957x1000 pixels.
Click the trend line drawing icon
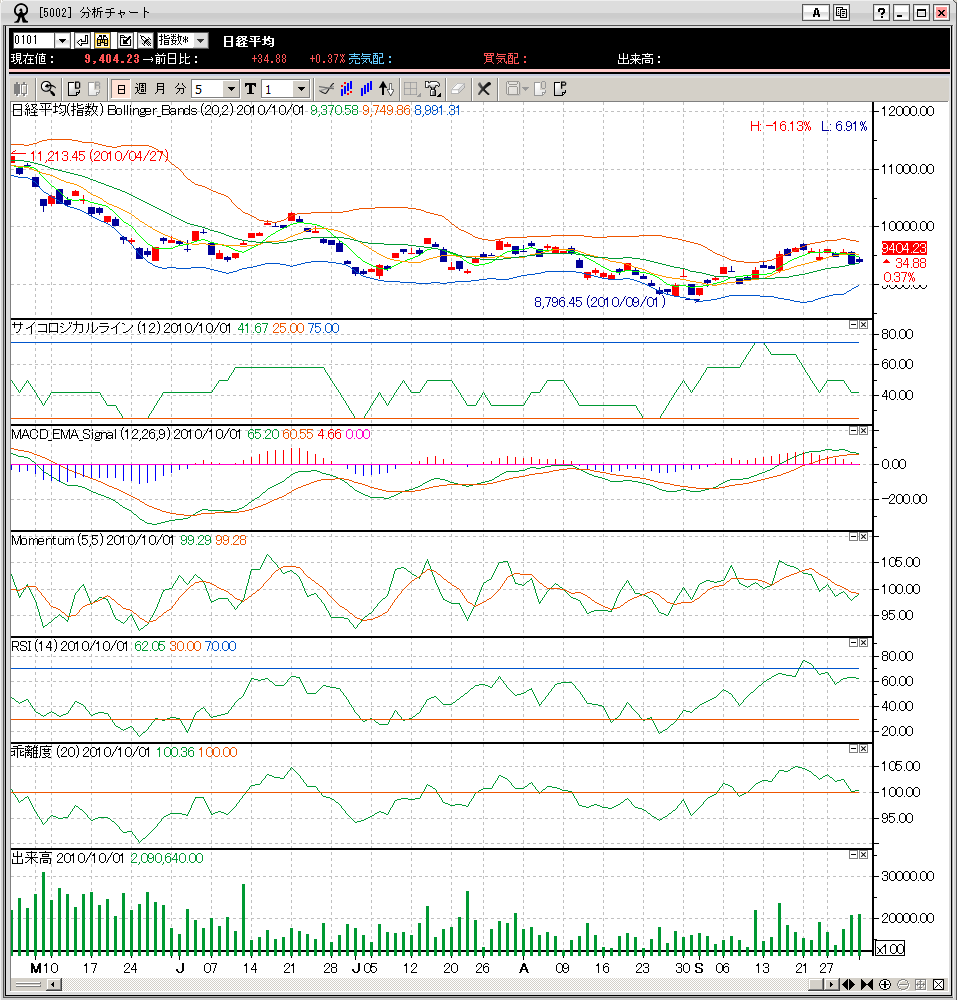point(325,89)
